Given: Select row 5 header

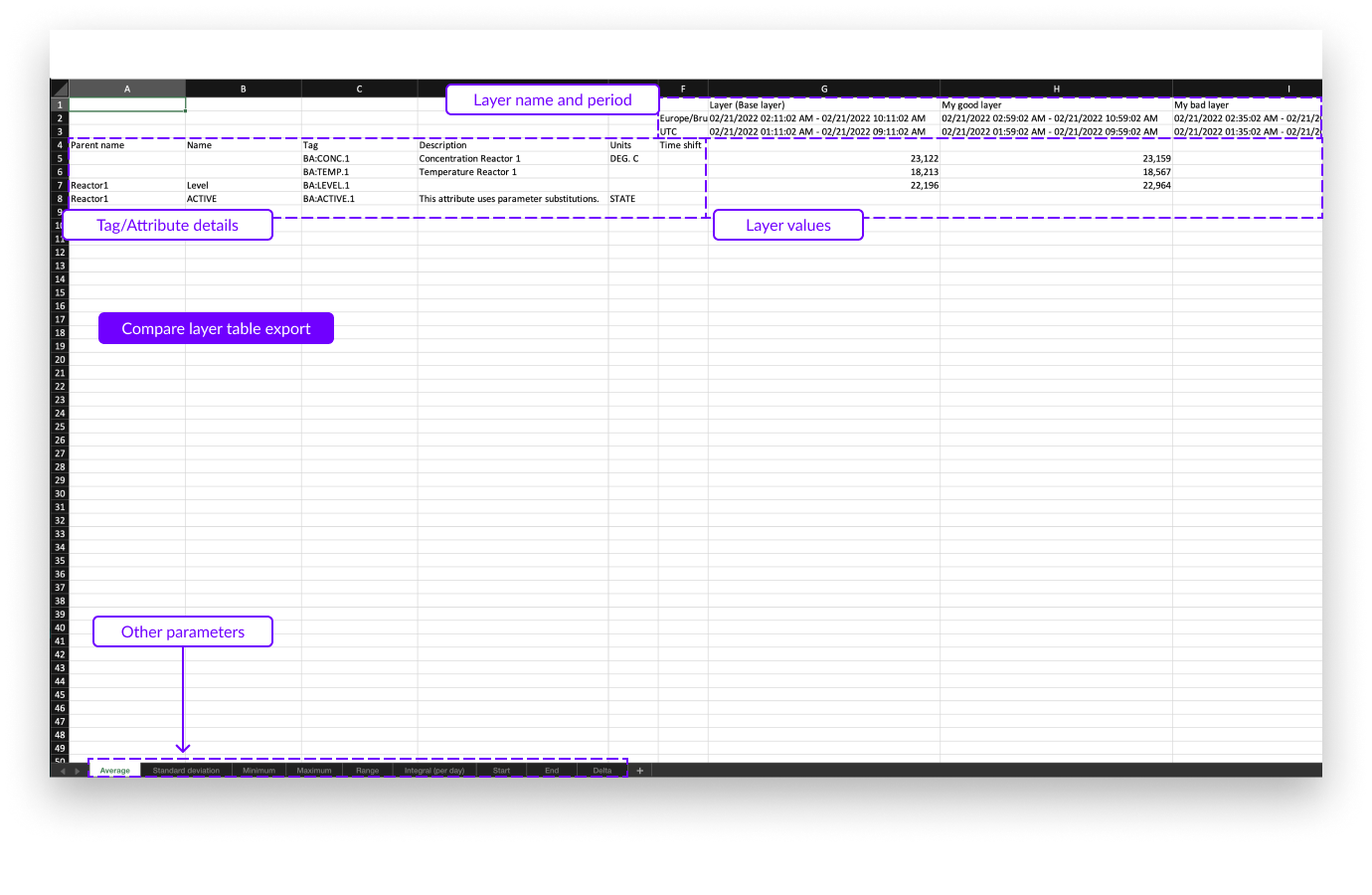Looking at the screenshot, I should (x=60, y=159).
